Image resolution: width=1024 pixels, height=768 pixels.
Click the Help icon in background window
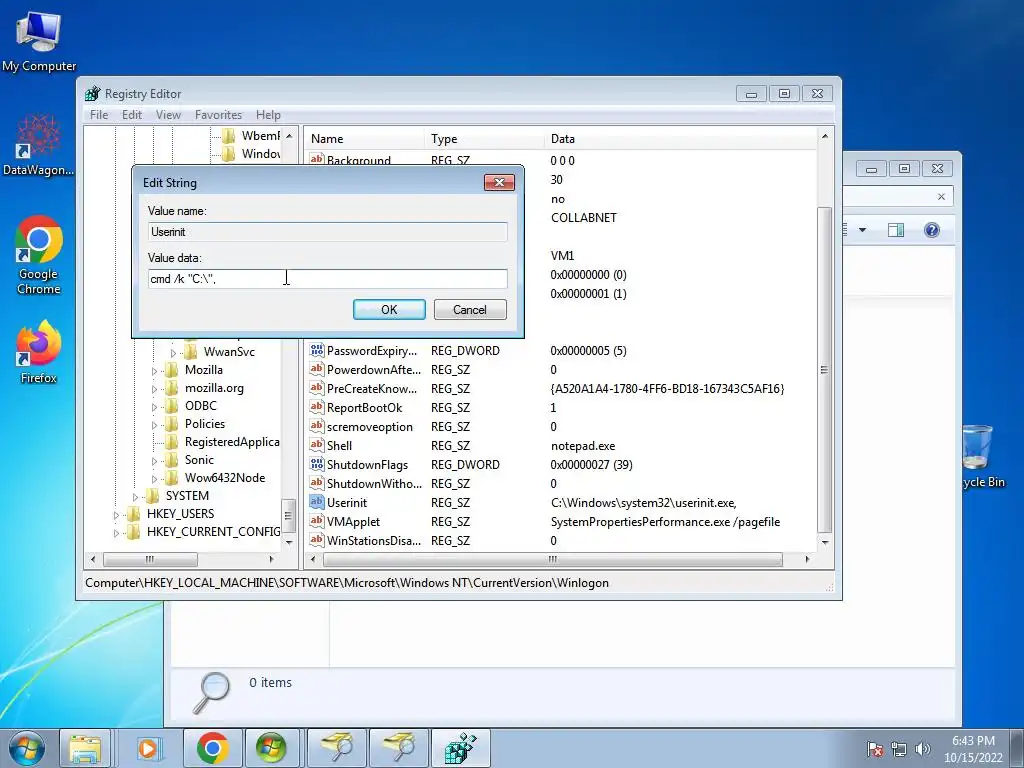pos(932,230)
